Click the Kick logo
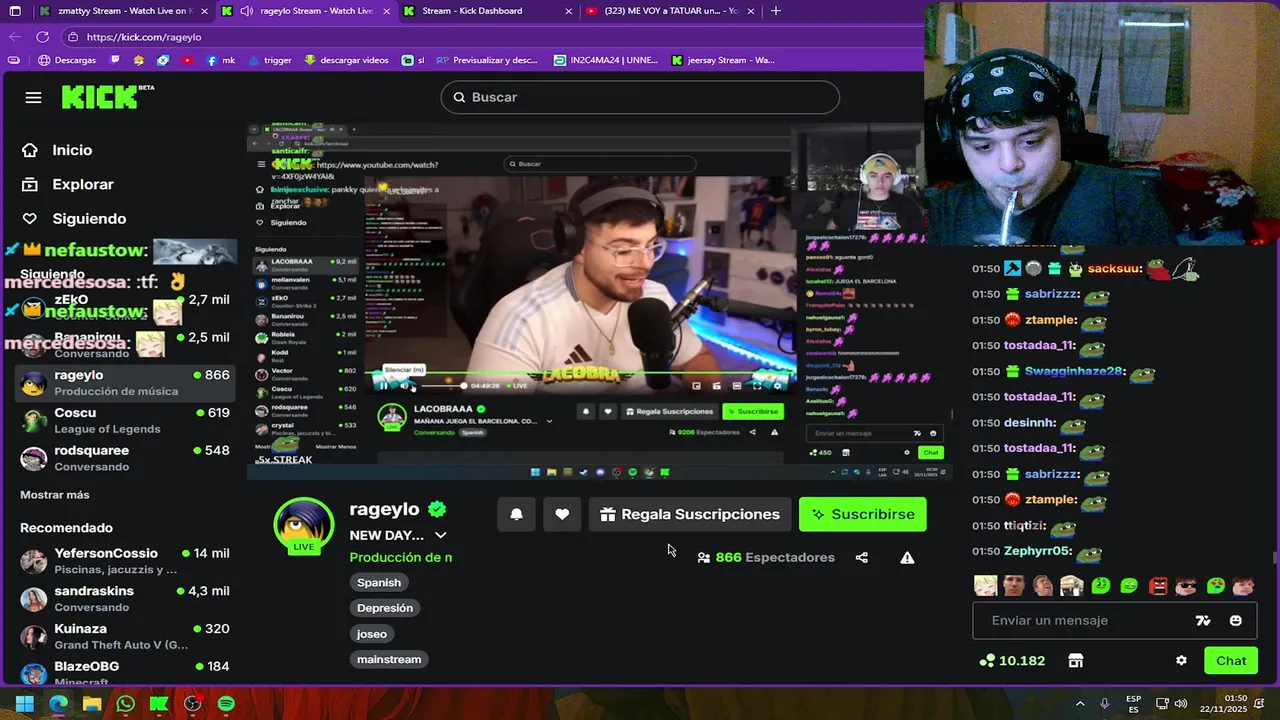The image size is (1280, 720). 107,97
